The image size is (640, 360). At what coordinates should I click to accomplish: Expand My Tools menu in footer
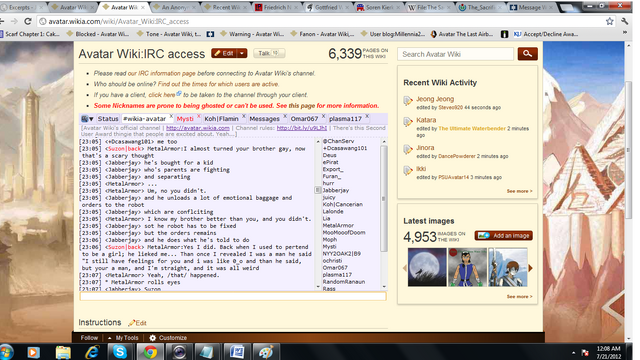(x=123, y=338)
